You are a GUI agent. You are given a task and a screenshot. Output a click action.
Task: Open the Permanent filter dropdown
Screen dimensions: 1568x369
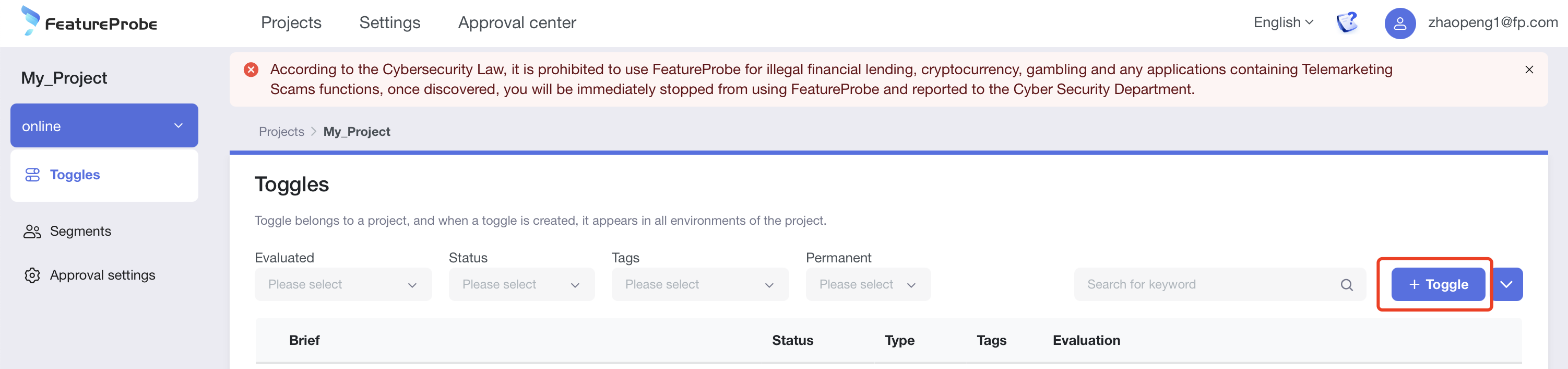point(868,285)
